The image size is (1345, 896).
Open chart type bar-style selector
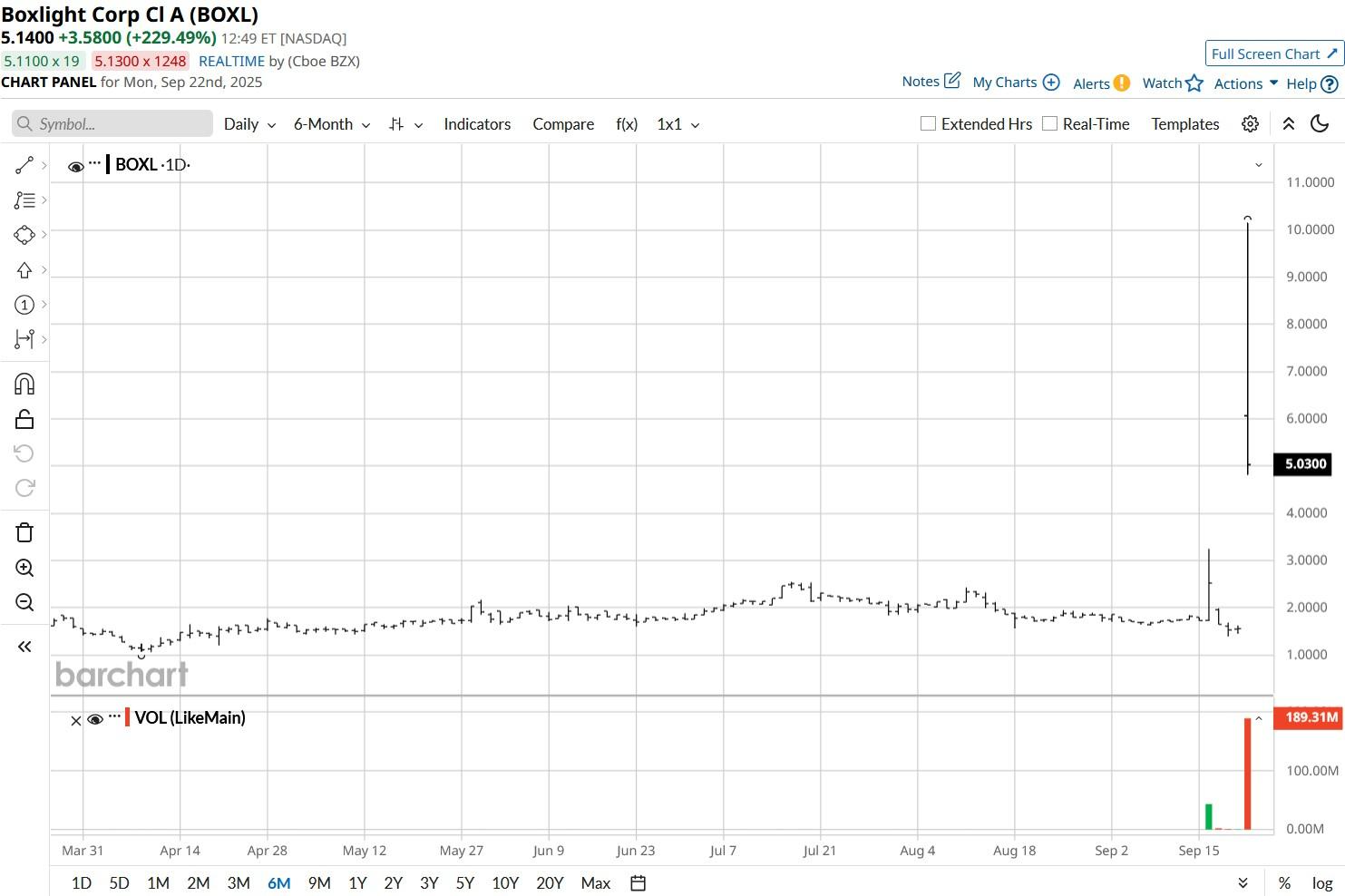pos(405,124)
